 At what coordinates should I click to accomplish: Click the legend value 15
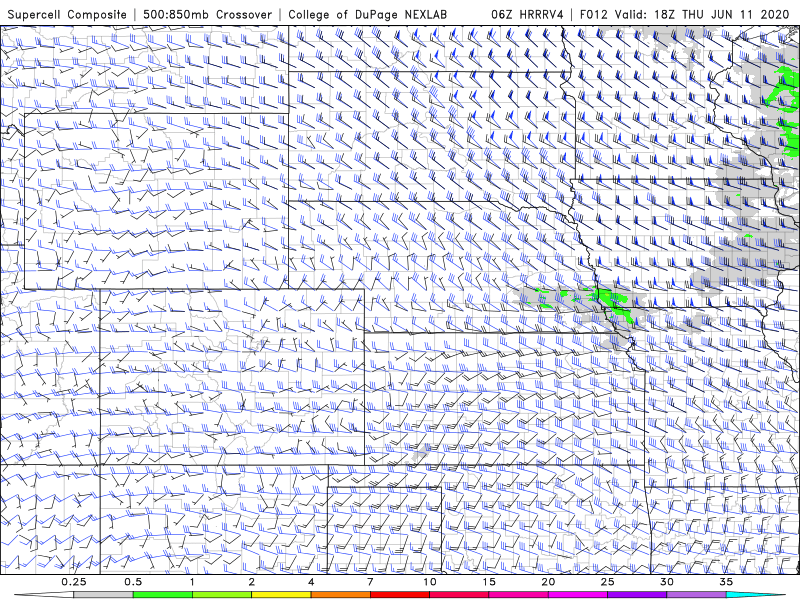pos(489,582)
